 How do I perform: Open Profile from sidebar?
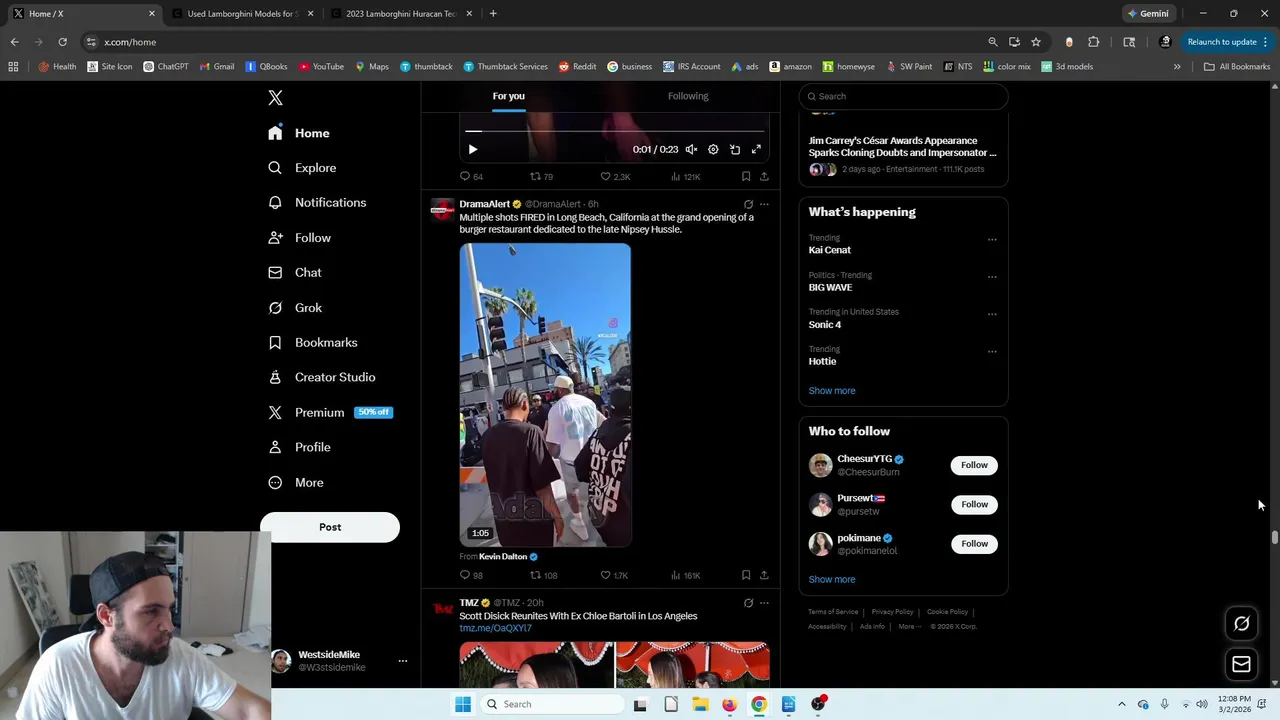tap(299, 447)
